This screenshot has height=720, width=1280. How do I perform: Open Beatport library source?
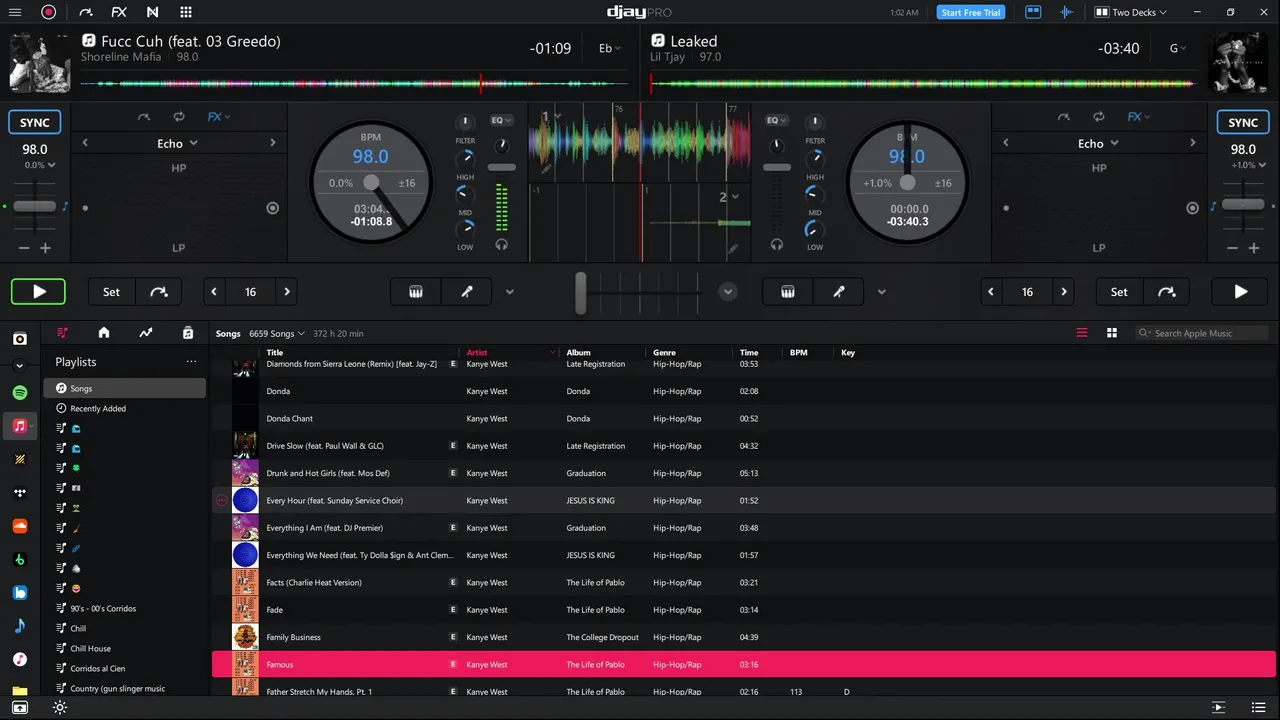click(x=20, y=559)
